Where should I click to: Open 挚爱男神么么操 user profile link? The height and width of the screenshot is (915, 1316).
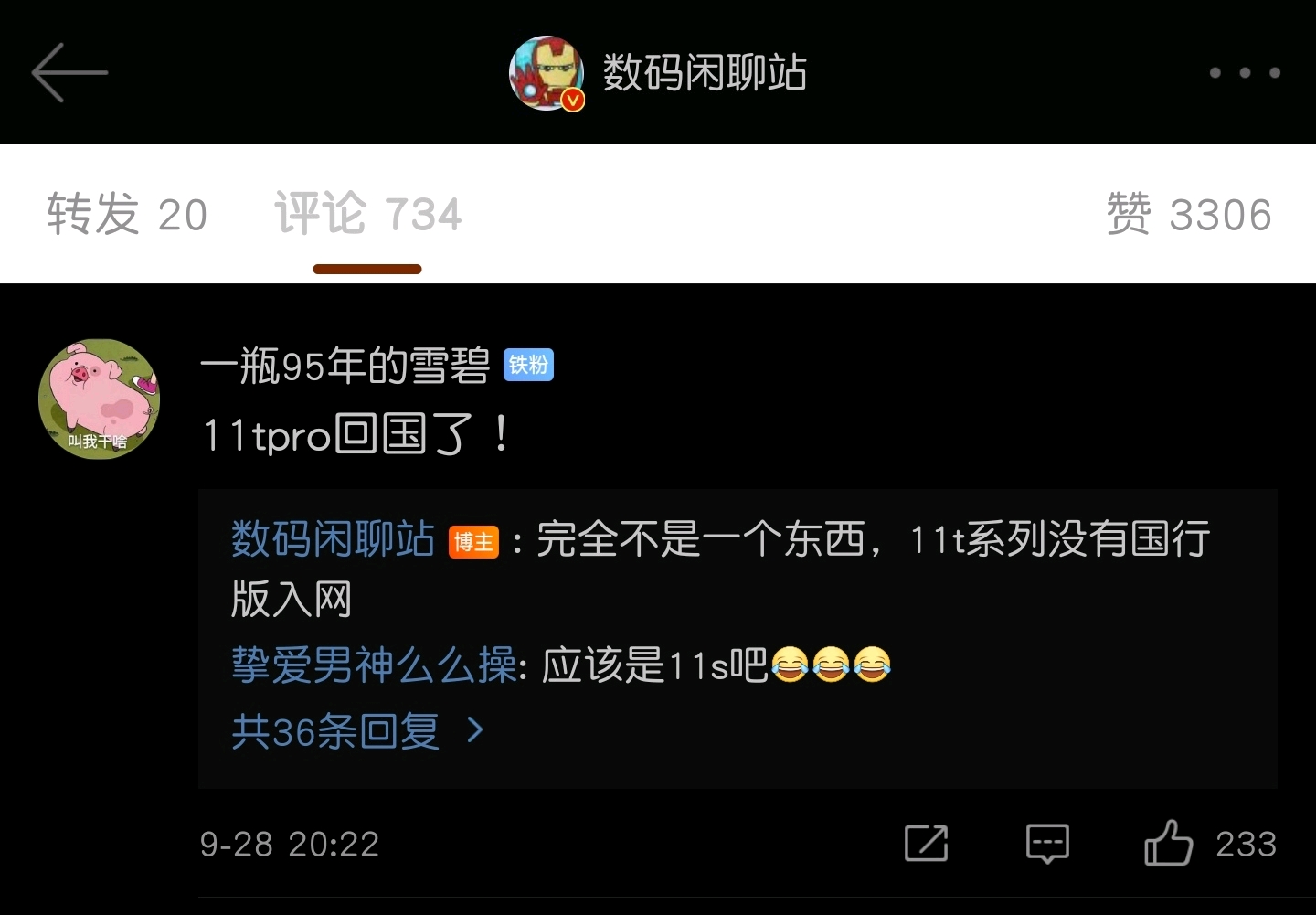click(x=374, y=665)
